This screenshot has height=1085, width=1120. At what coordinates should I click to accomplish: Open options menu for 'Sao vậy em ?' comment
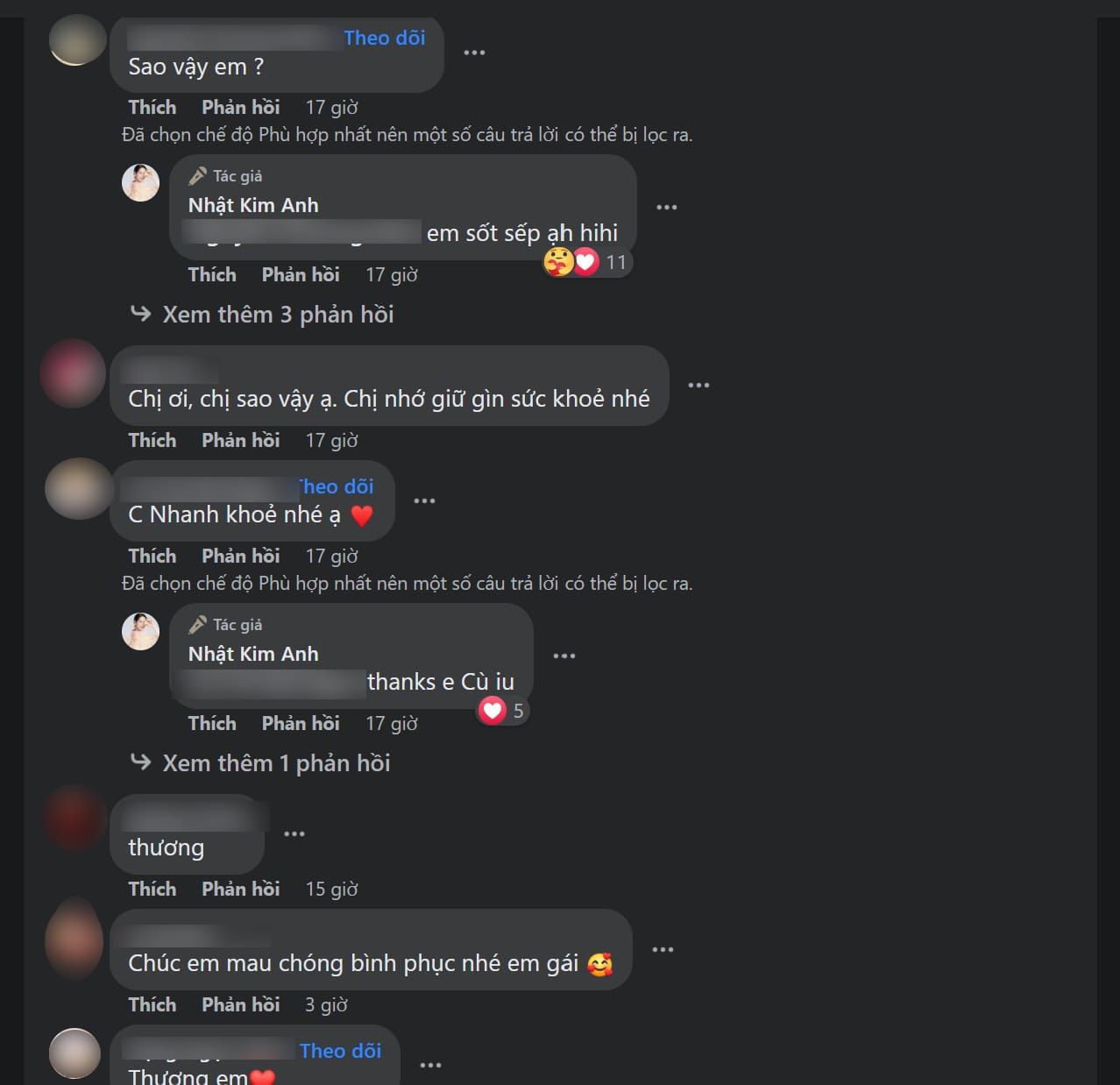click(474, 53)
